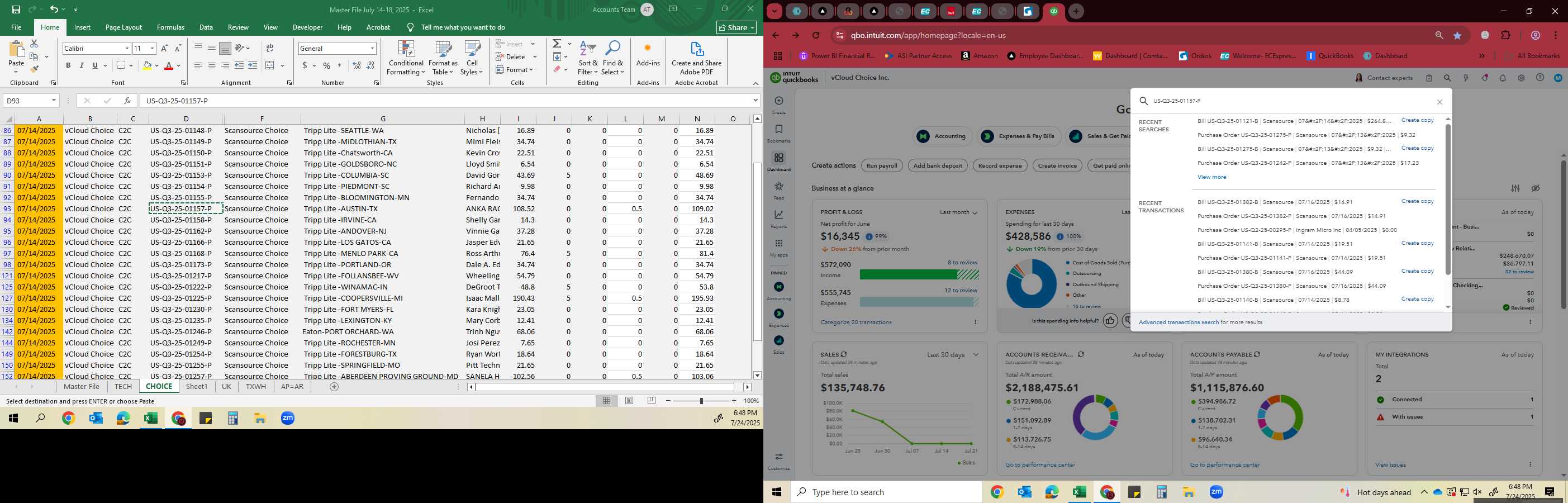Click Excel Save icon in title bar

click(16, 9)
